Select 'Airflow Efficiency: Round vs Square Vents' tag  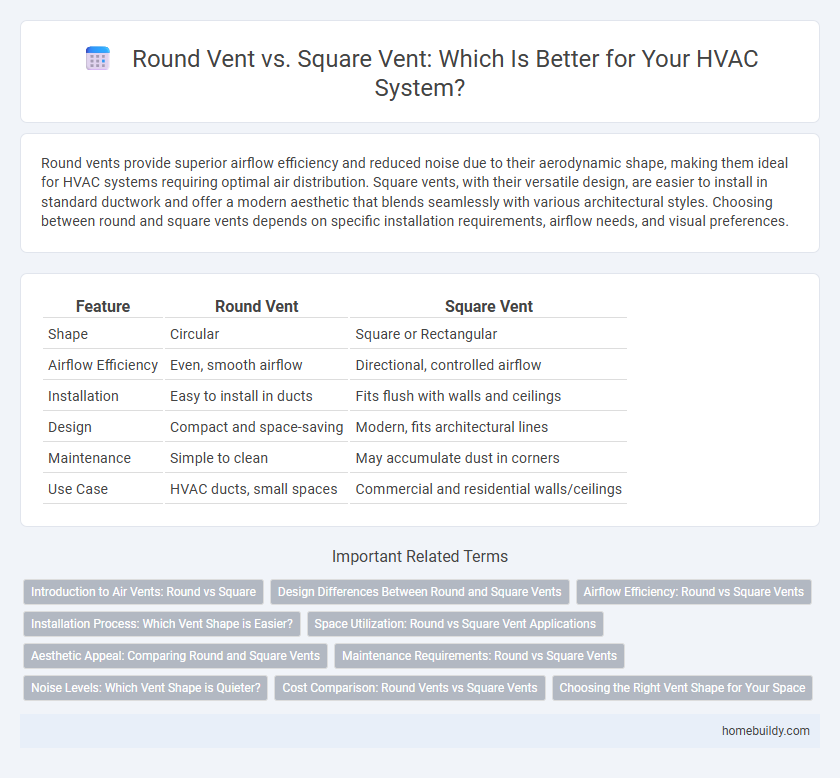tap(695, 592)
